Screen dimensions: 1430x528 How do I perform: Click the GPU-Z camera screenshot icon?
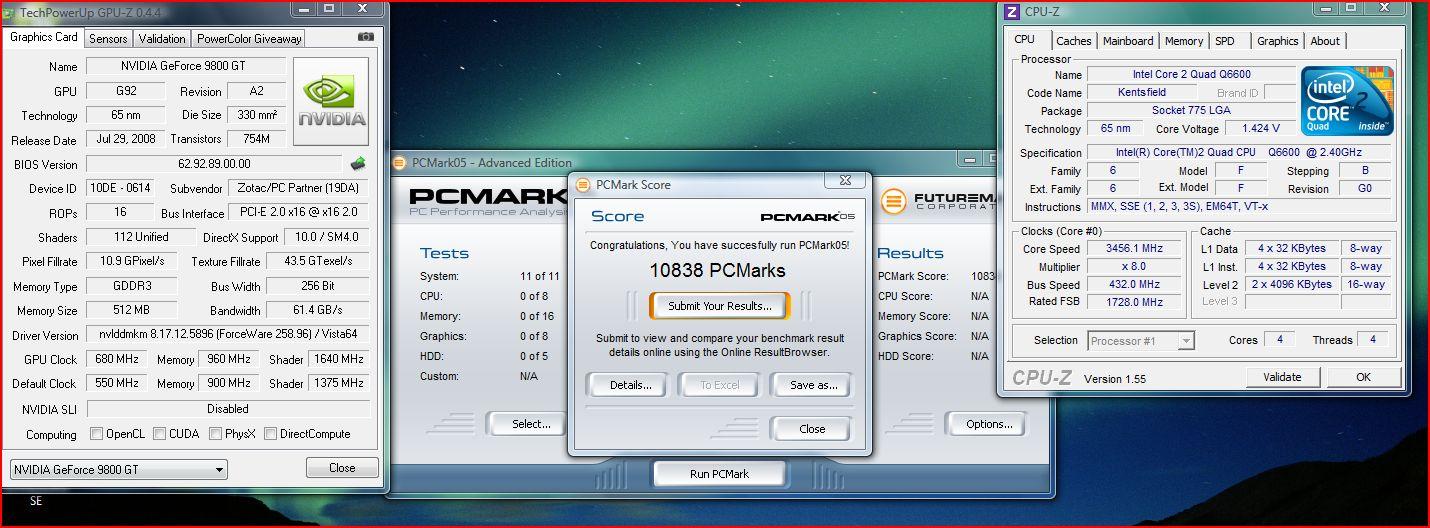coord(366,37)
